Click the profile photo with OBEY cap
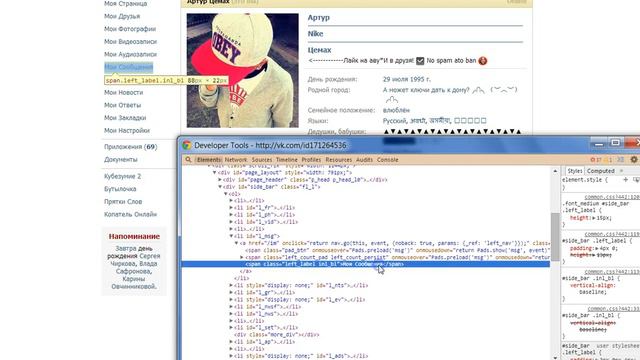 click(242, 70)
